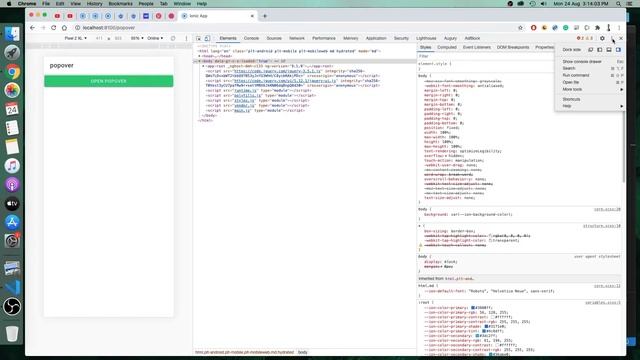Undock DevTools into separate window

(x=590, y=50)
